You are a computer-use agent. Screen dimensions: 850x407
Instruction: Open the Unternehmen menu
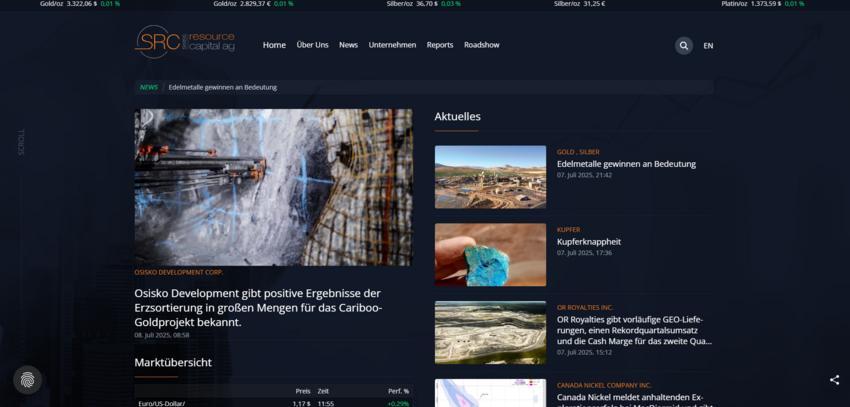[x=392, y=45]
